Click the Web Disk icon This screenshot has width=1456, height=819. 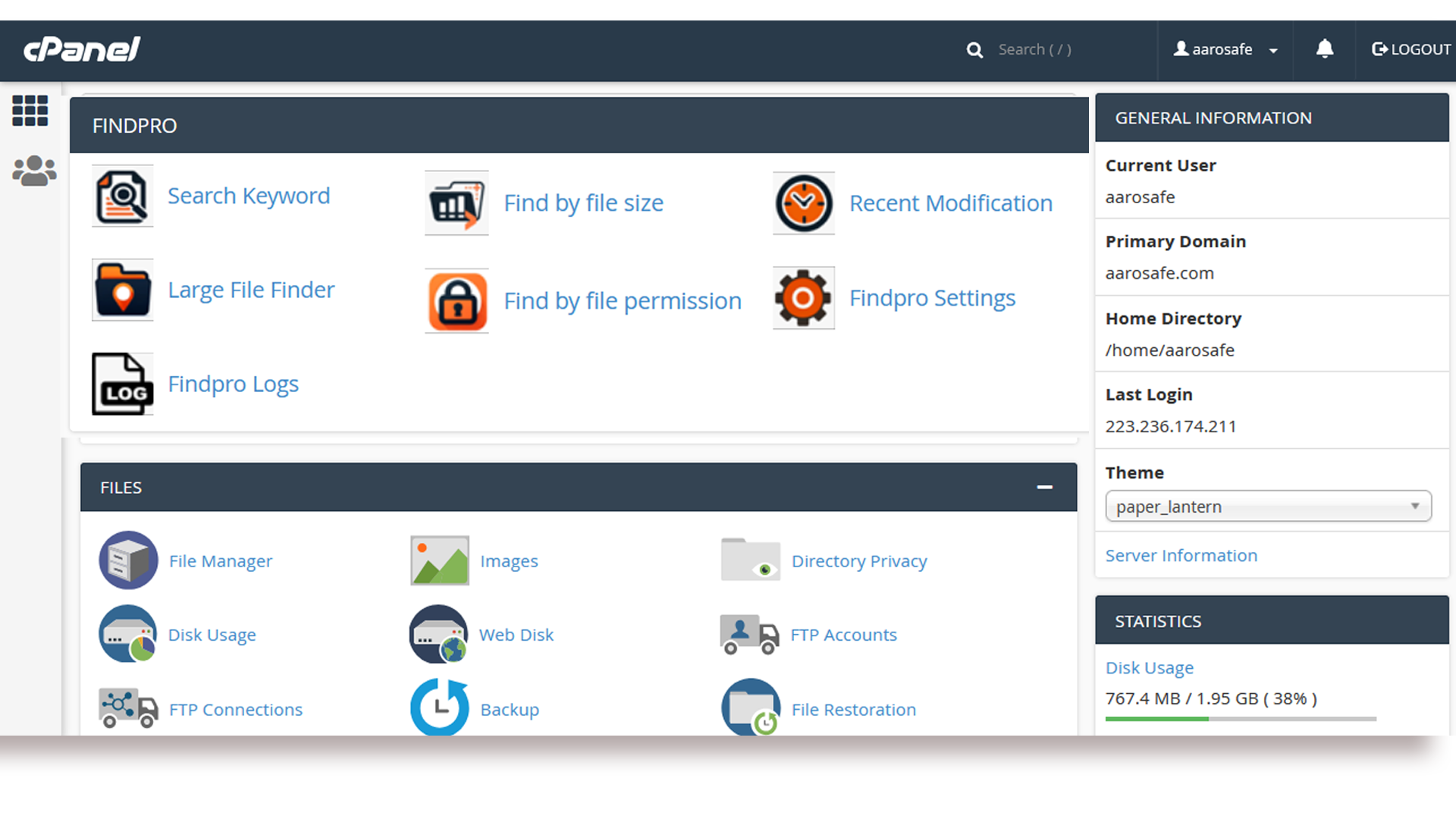point(438,634)
